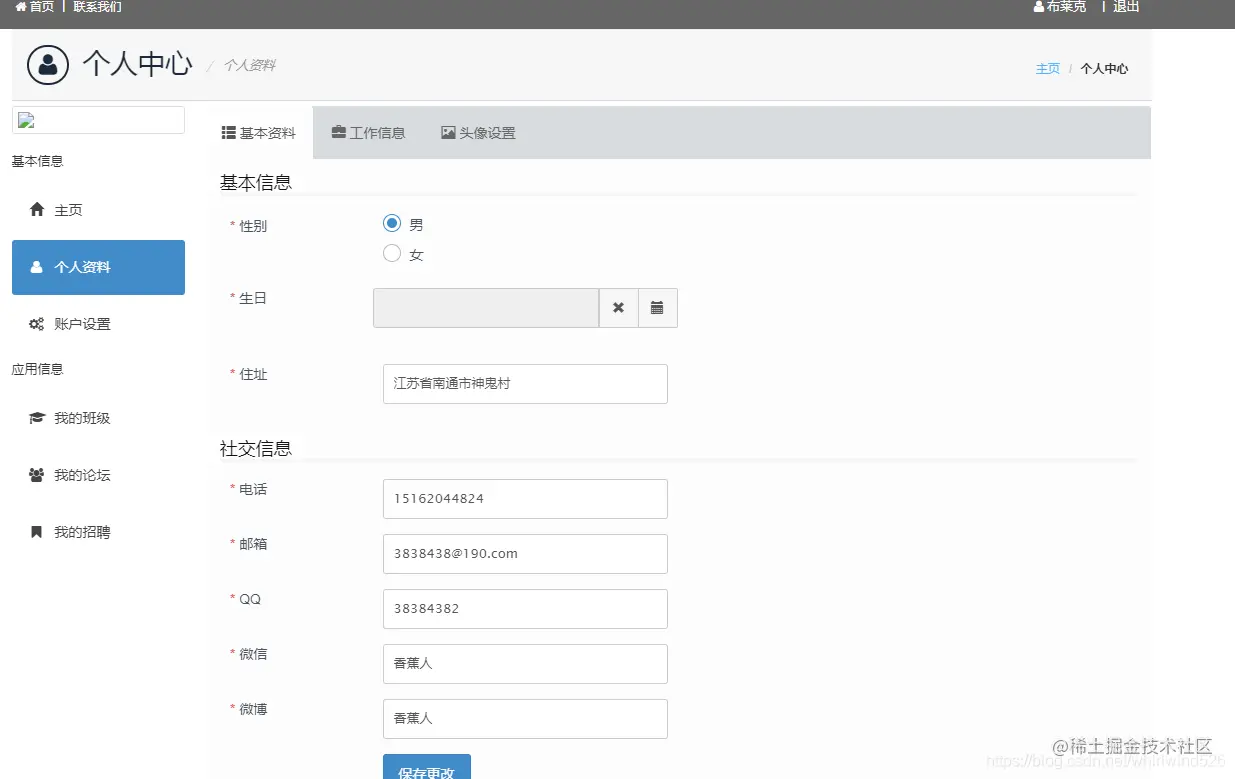Click the 邮箱 email field
Image resolution: width=1235 pixels, height=779 pixels.
pos(525,554)
